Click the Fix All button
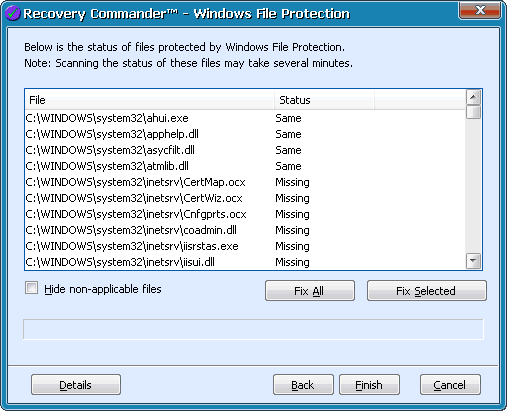The width and height of the screenshot is (507, 411). point(310,291)
